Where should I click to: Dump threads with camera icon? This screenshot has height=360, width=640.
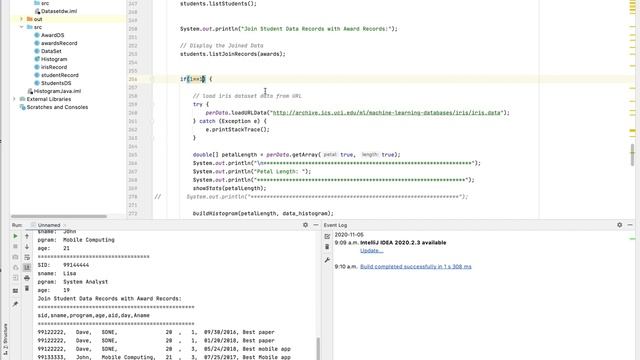tap(16, 257)
